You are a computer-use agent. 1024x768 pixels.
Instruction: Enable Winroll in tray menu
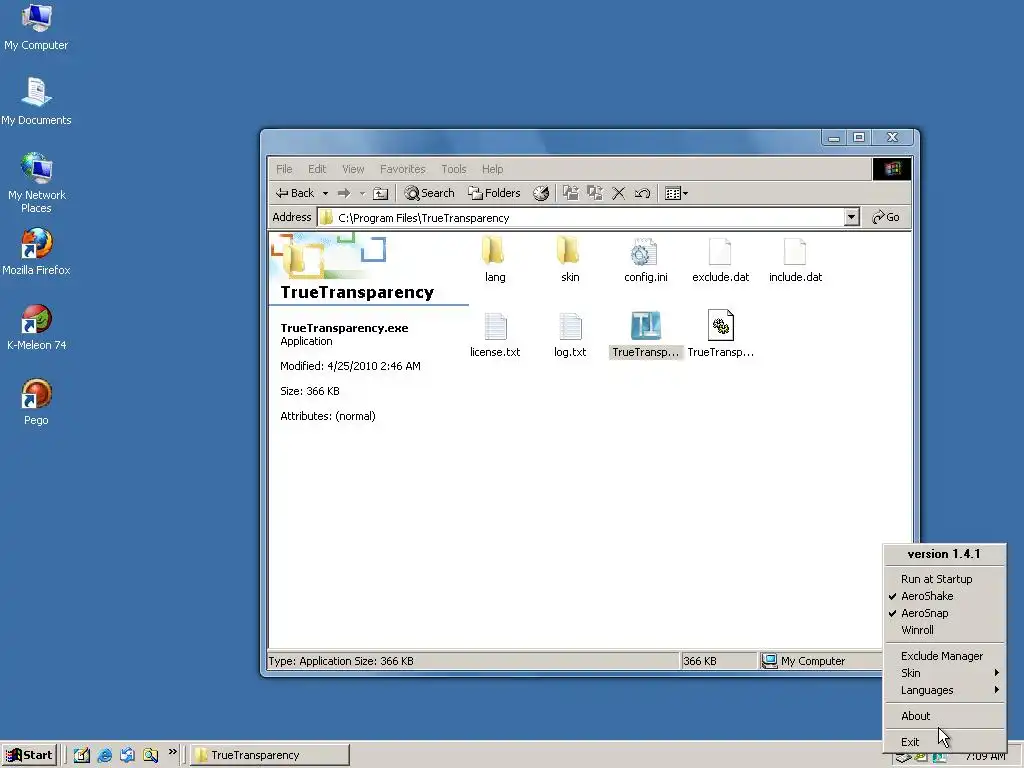pyautogui.click(x=944, y=630)
